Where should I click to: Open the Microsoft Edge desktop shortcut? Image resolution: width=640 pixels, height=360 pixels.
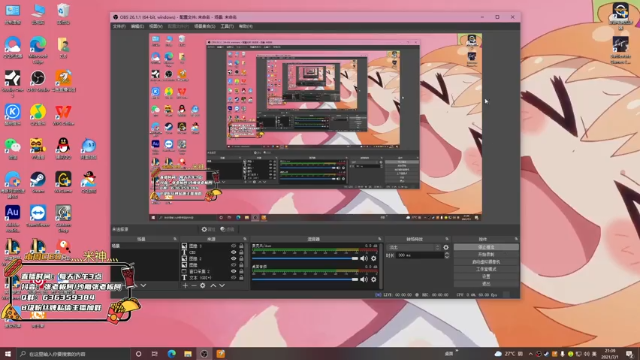(38, 49)
